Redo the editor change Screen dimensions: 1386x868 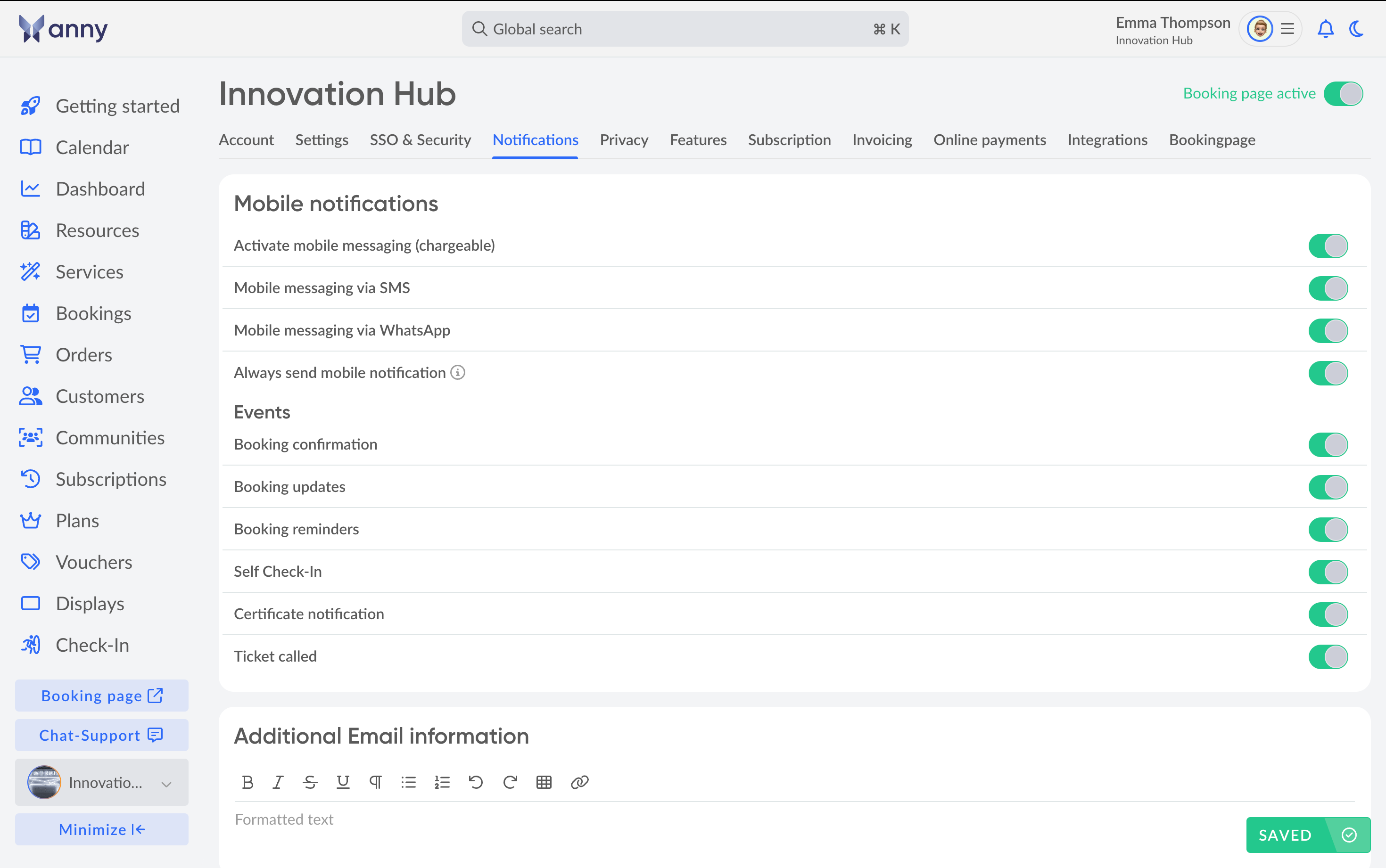510,782
